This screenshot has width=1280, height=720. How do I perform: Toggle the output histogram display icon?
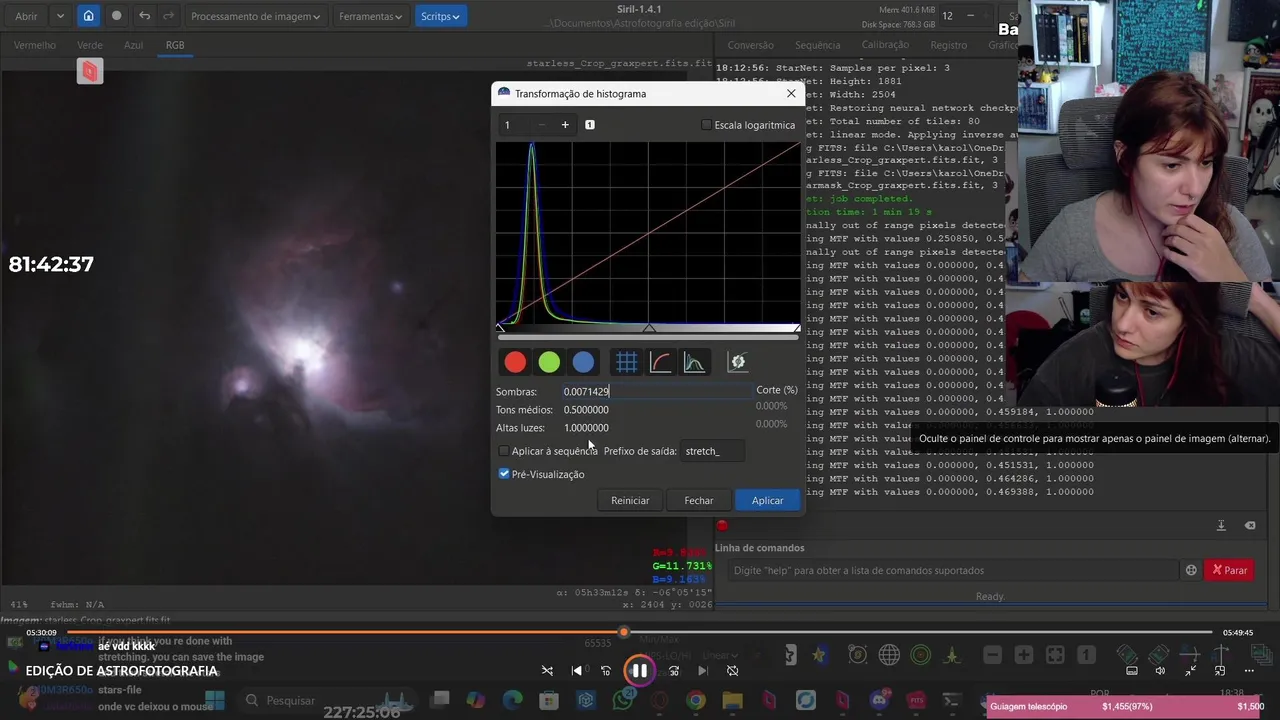pyautogui.click(x=694, y=362)
